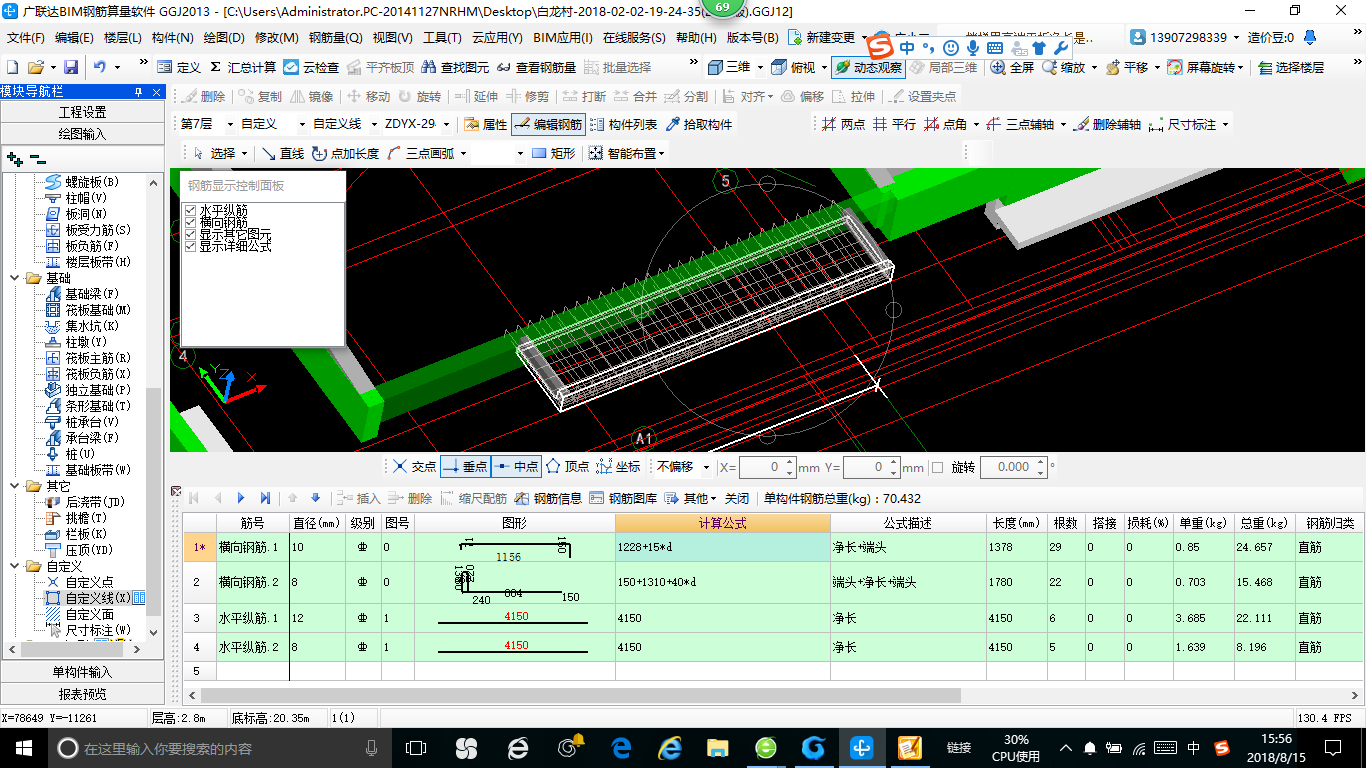1366x768 pixels.
Task: Uncheck 水平纵筋 display checkbox
Action: [x=190, y=210]
